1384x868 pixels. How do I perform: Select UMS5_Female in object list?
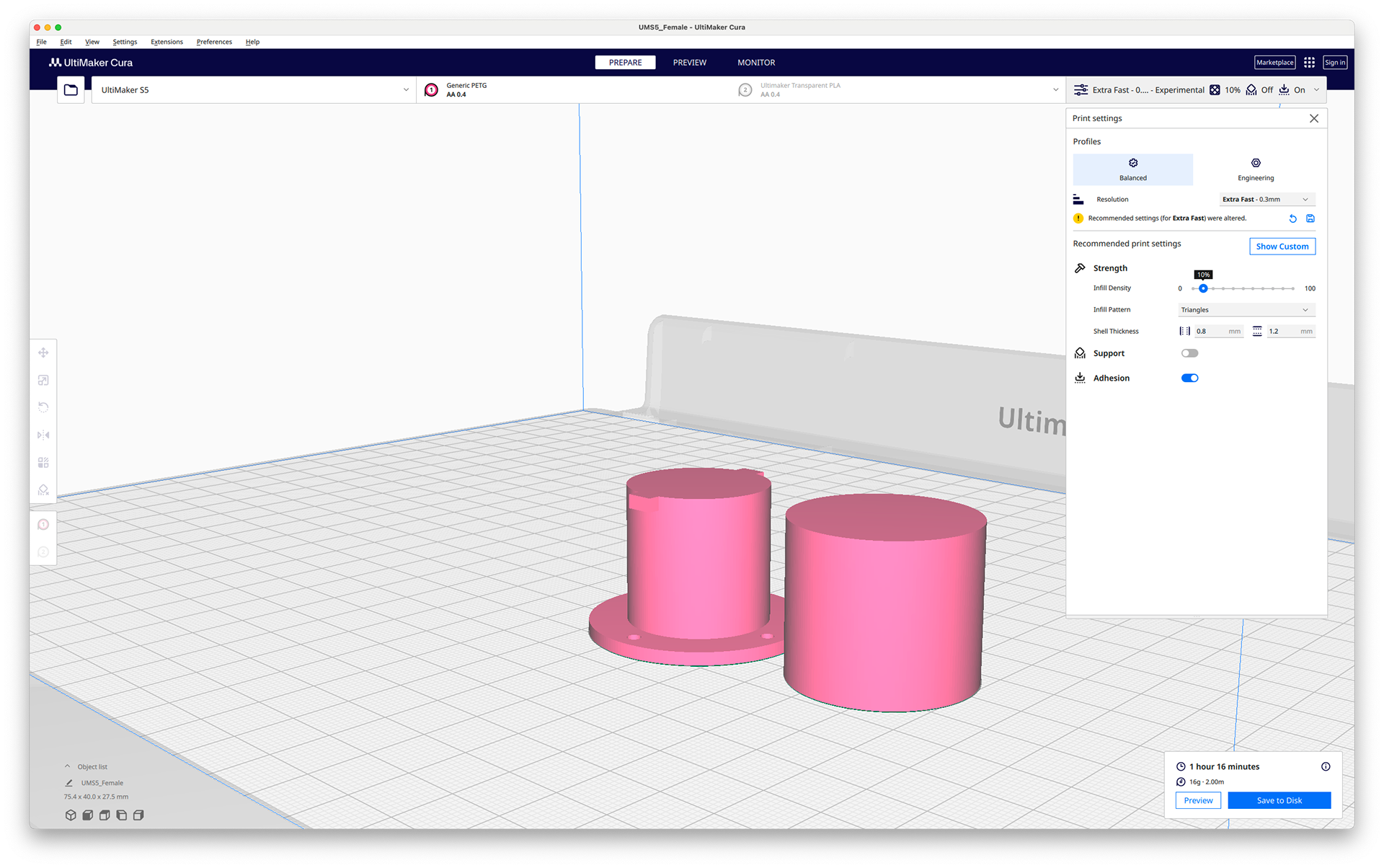102,783
